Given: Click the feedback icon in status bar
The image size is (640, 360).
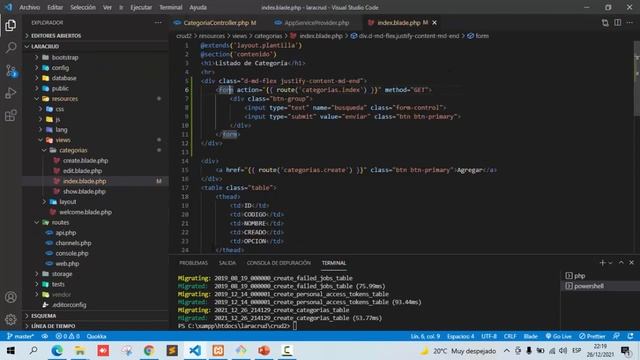Looking at the screenshot, I should click(x=616, y=336).
